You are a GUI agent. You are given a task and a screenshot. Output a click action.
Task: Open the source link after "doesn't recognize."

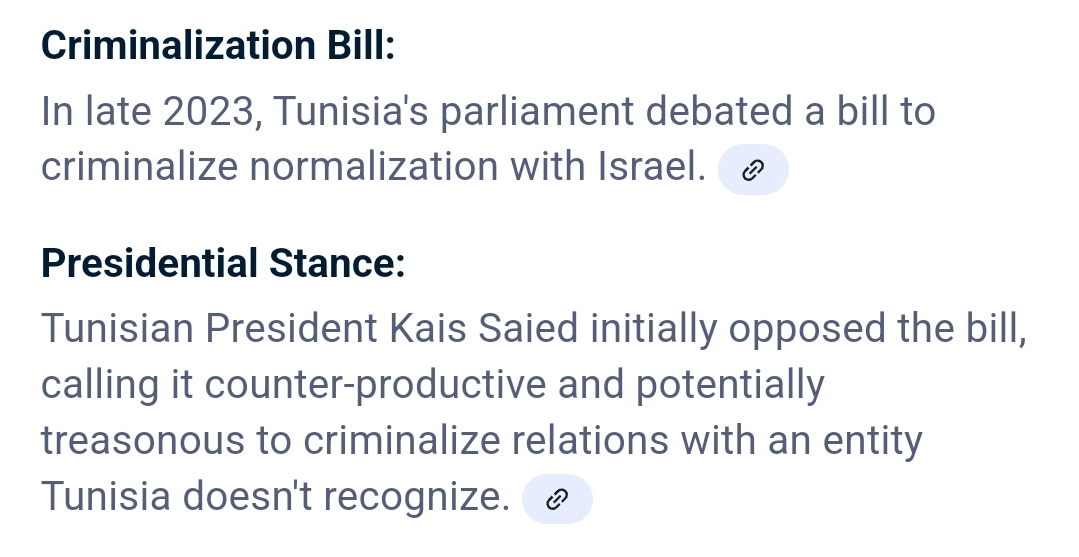[x=557, y=499]
